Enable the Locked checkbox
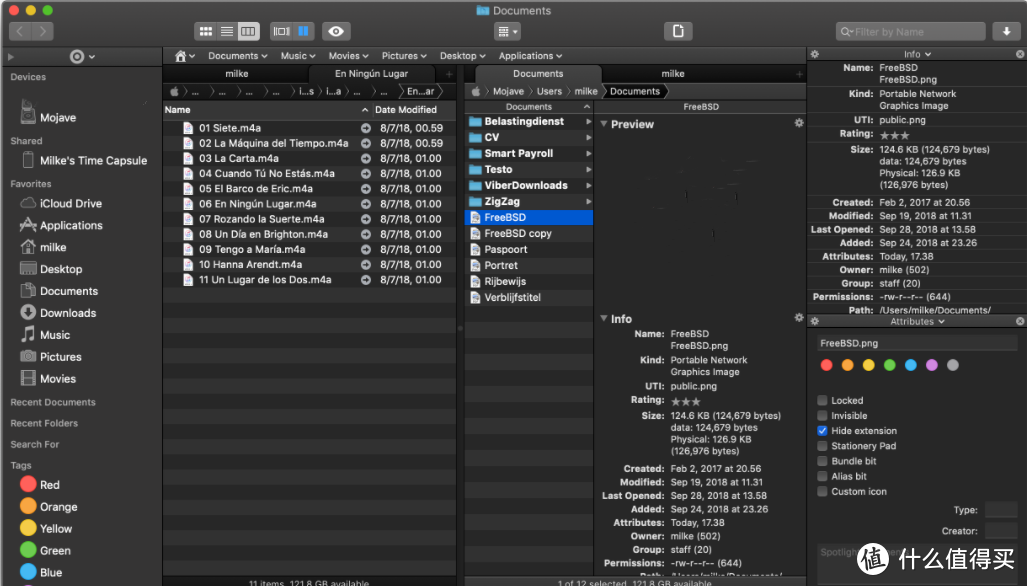 point(822,400)
